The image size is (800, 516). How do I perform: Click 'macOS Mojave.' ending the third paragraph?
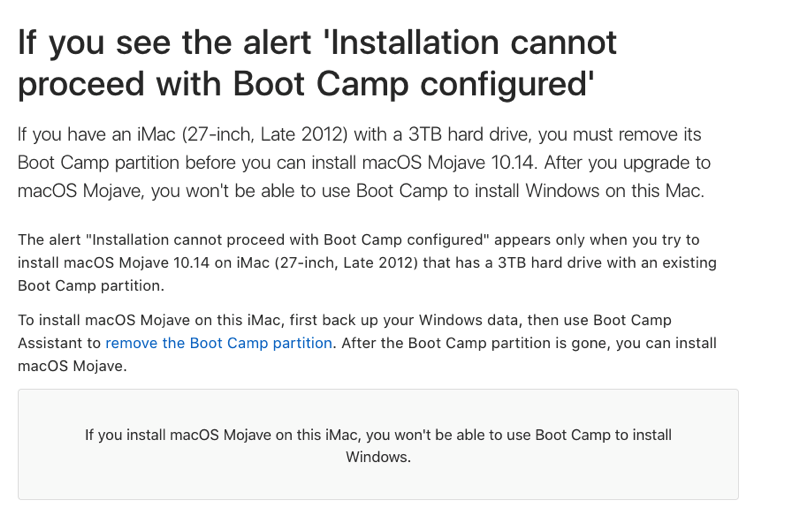click(x=72, y=366)
